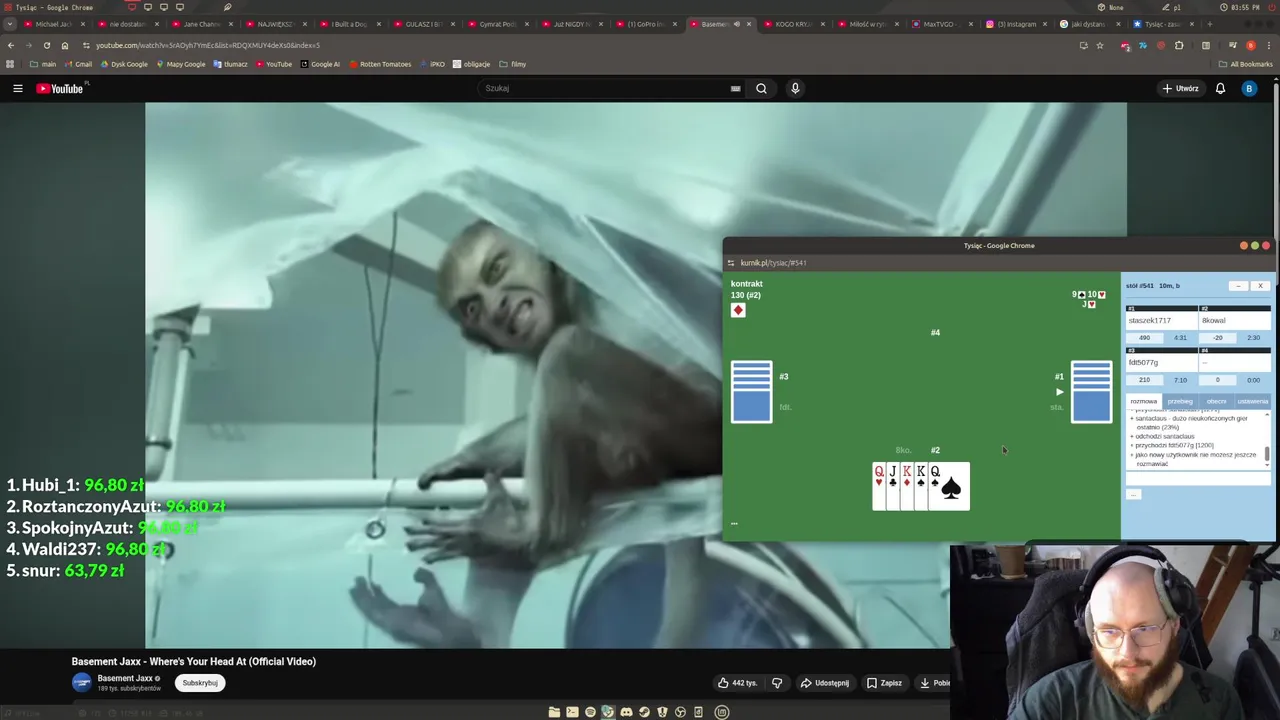Open YouTube notifications bell

point(1220,88)
